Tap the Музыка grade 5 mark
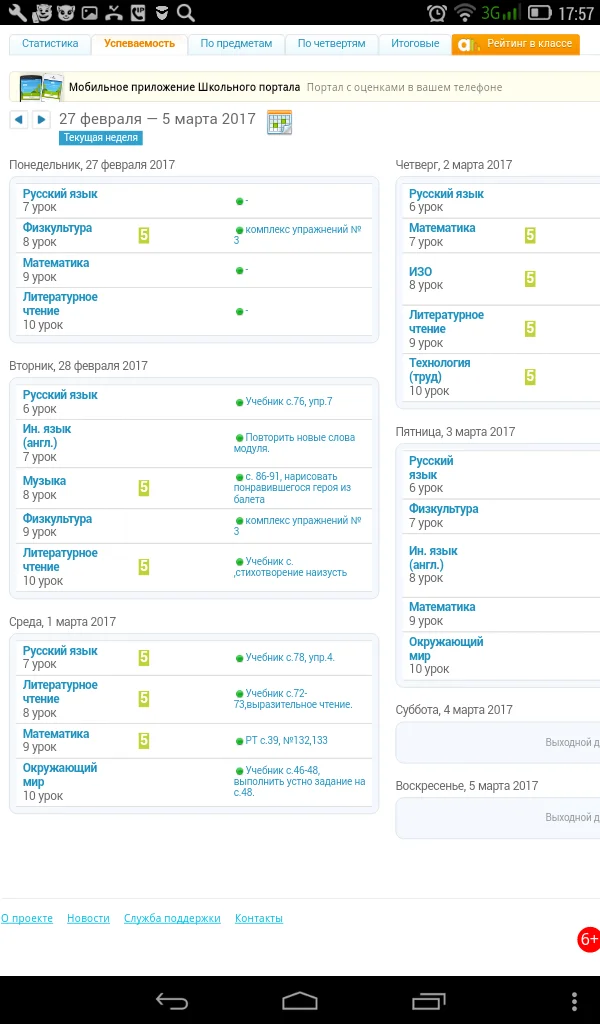600x1024 pixels. [x=144, y=488]
